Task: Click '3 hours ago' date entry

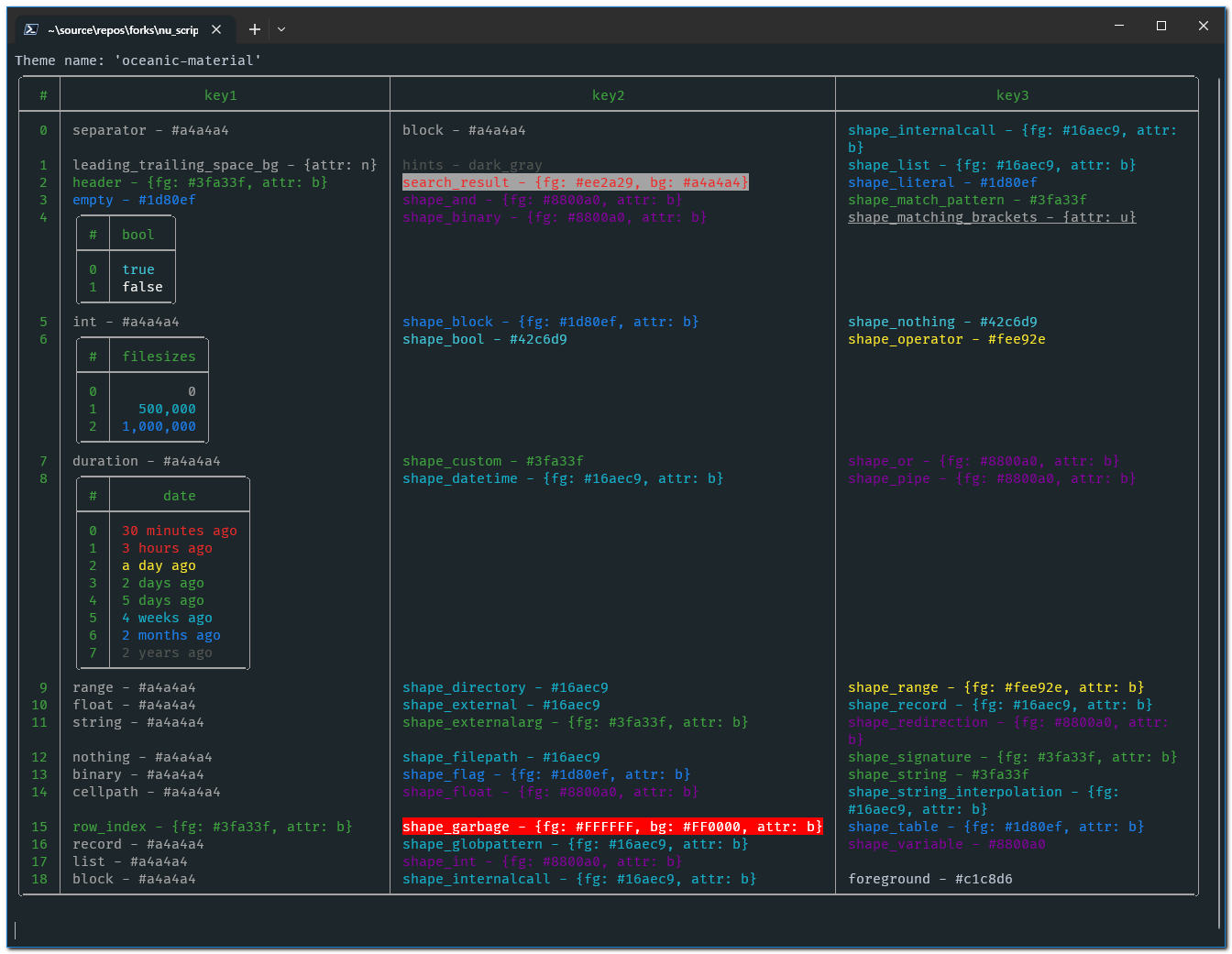Action: point(167,548)
